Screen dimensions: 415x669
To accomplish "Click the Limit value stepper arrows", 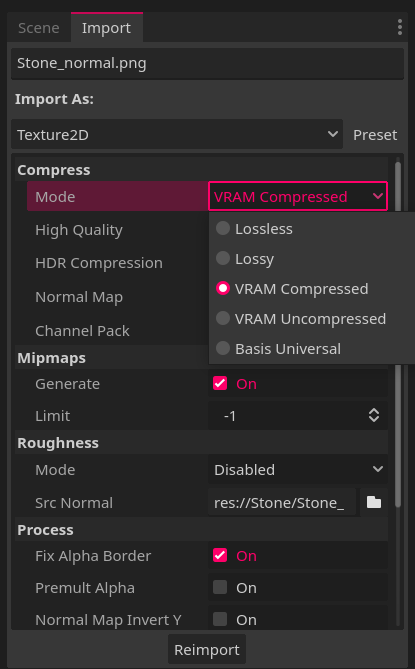I will click(x=374, y=415).
